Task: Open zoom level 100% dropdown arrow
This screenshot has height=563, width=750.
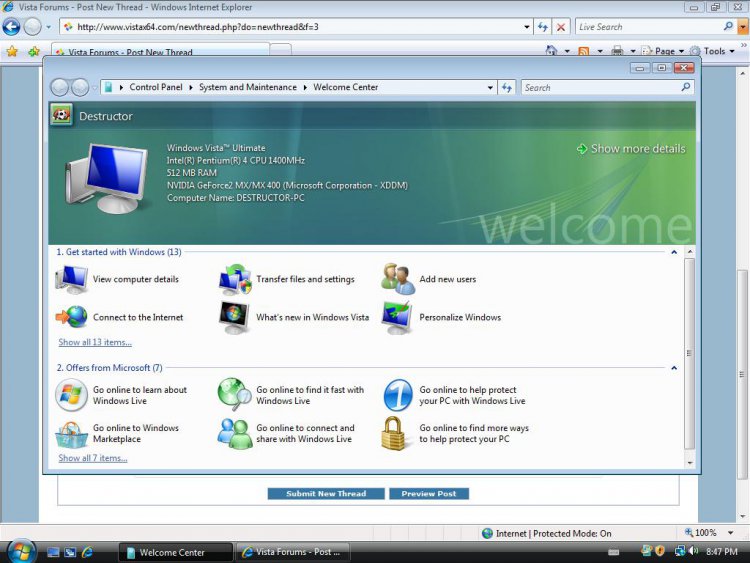Action: [x=730, y=533]
